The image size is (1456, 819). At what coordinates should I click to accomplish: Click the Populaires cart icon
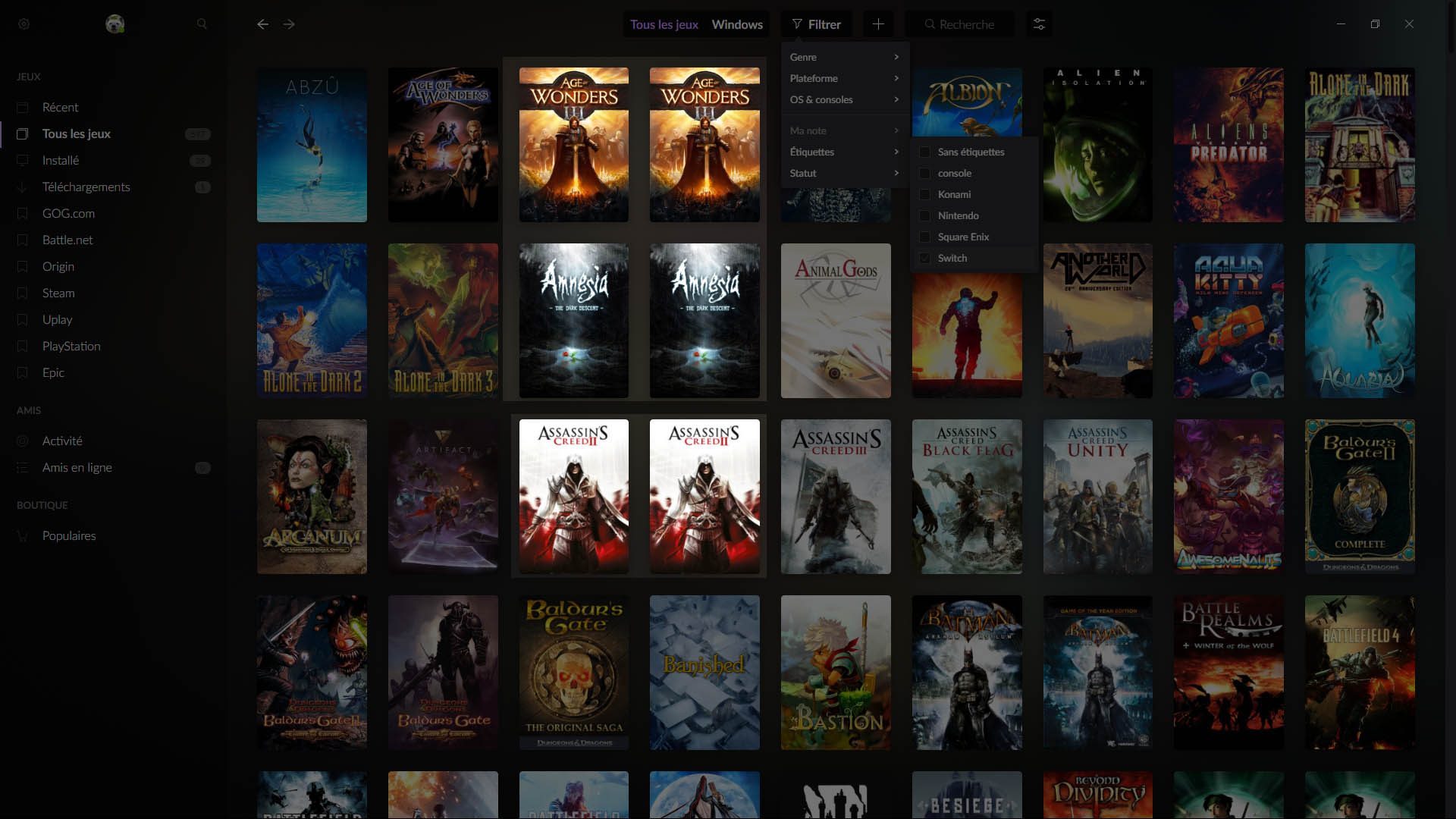[x=23, y=536]
